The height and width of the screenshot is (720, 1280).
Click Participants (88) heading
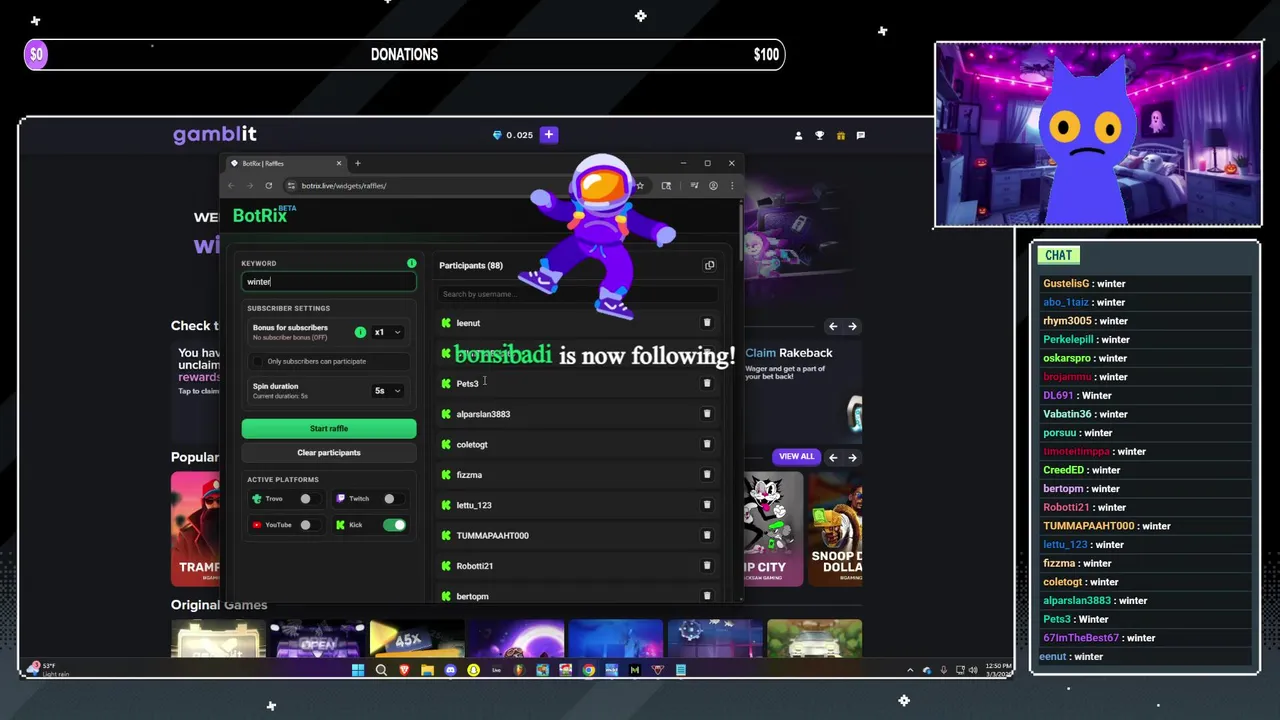[x=471, y=265]
